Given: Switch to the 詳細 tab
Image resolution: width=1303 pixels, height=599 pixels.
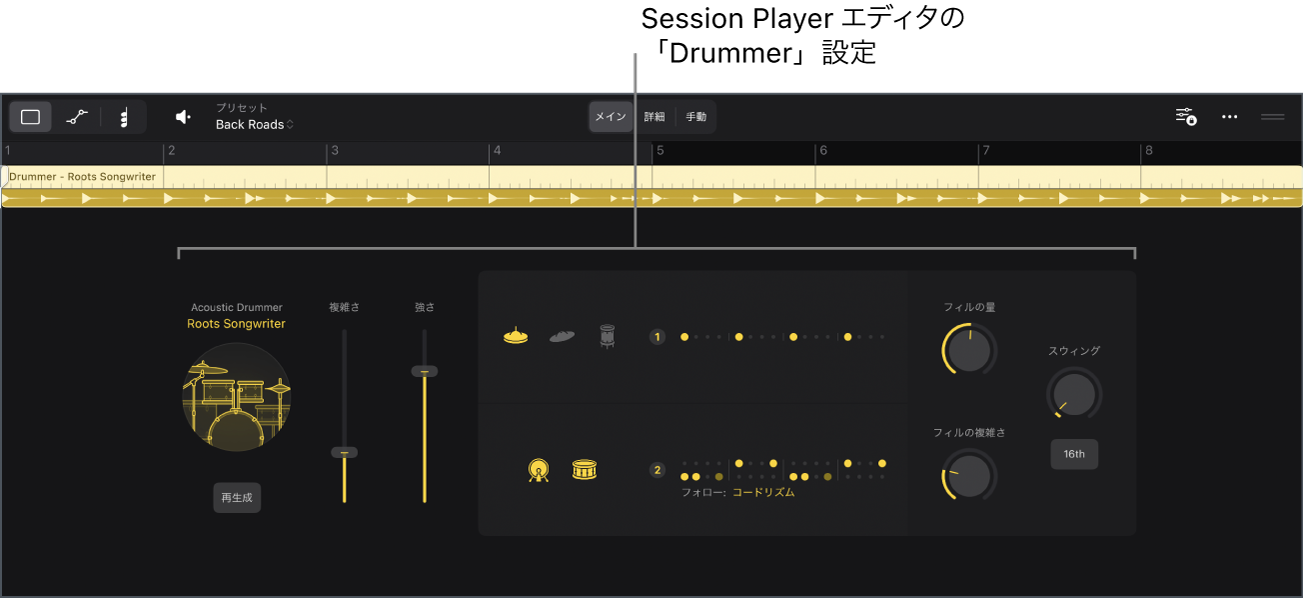Looking at the screenshot, I should pyautogui.click(x=654, y=117).
